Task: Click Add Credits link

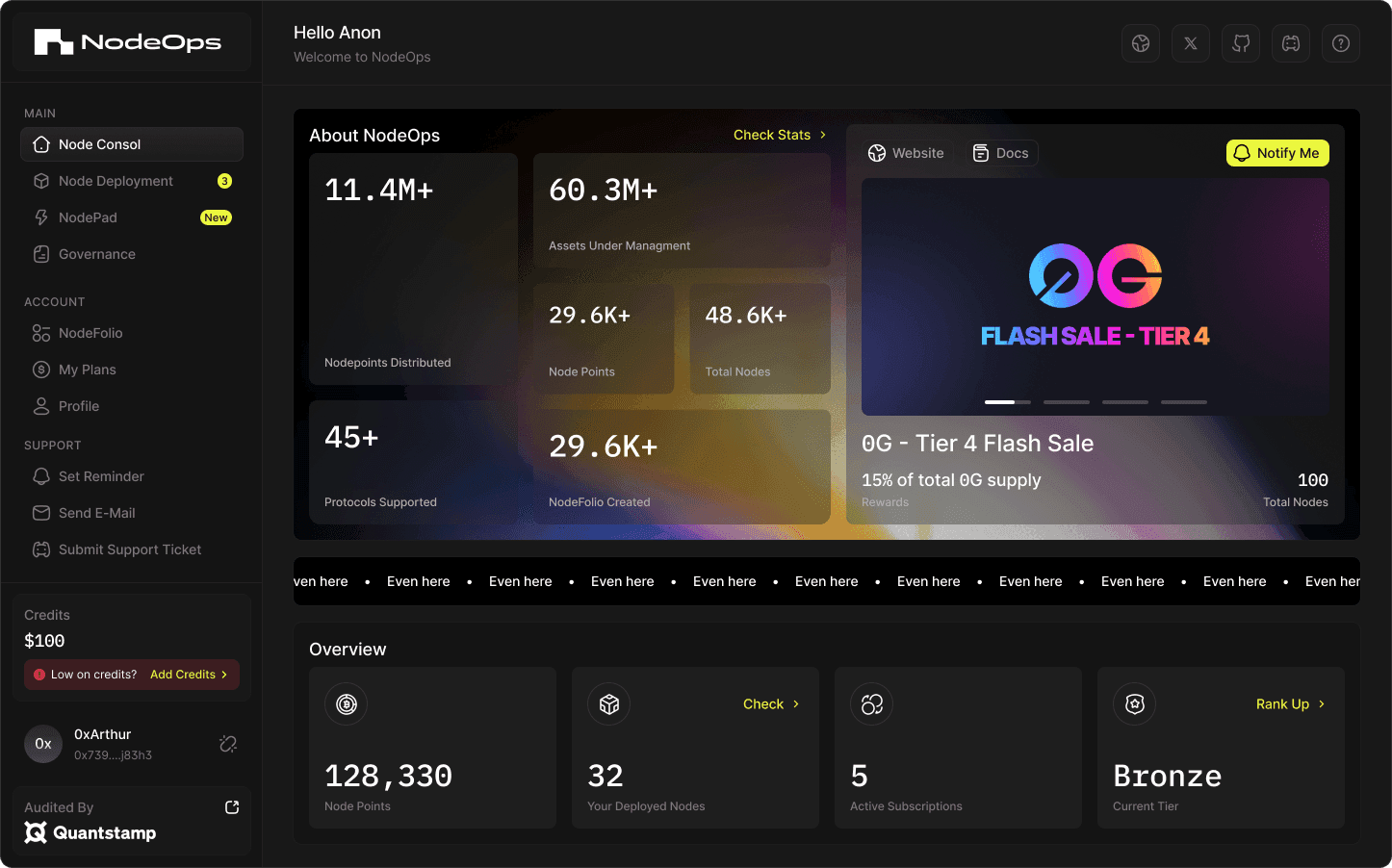Action: pos(189,675)
